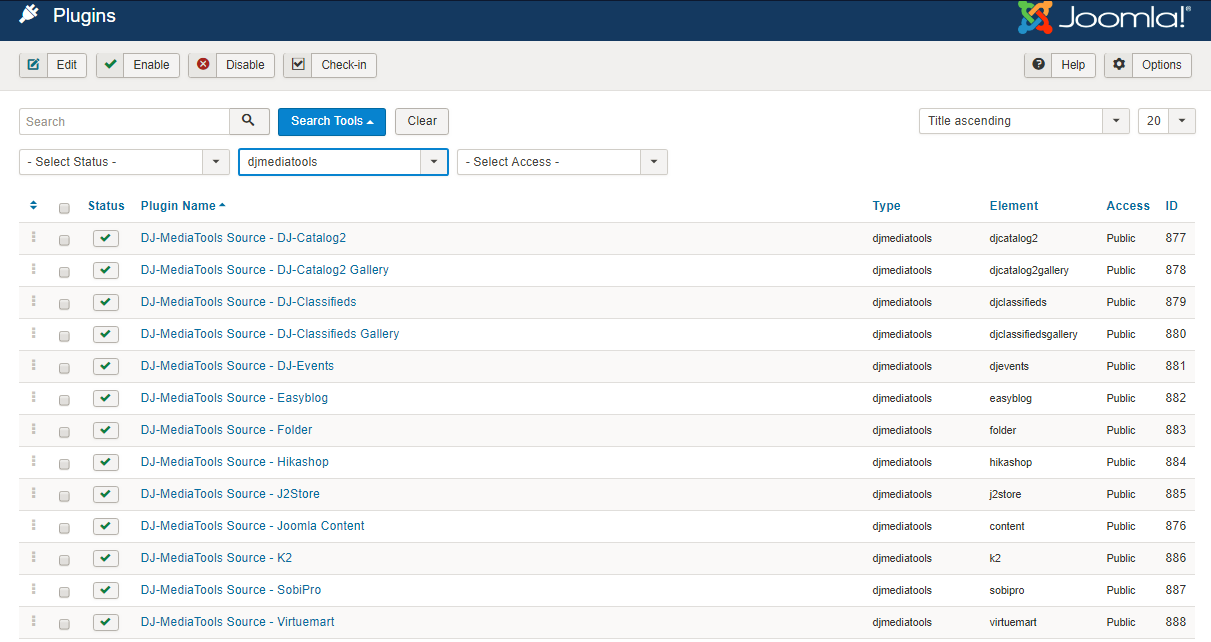The image size is (1211, 642).
Task: Click the Check-in toolbar button
Action: pos(330,65)
